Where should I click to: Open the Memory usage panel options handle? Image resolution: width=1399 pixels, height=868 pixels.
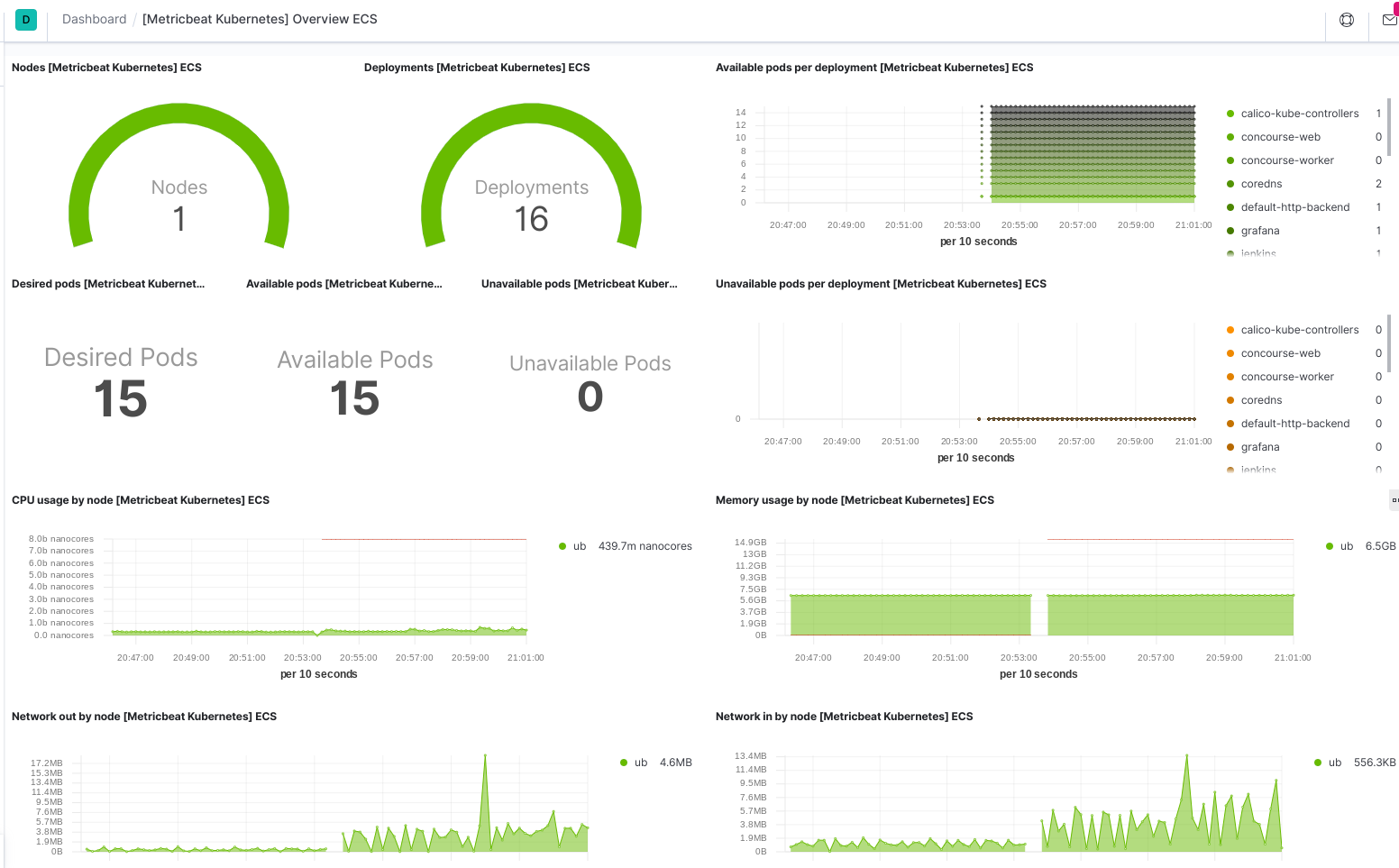coord(1394,500)
